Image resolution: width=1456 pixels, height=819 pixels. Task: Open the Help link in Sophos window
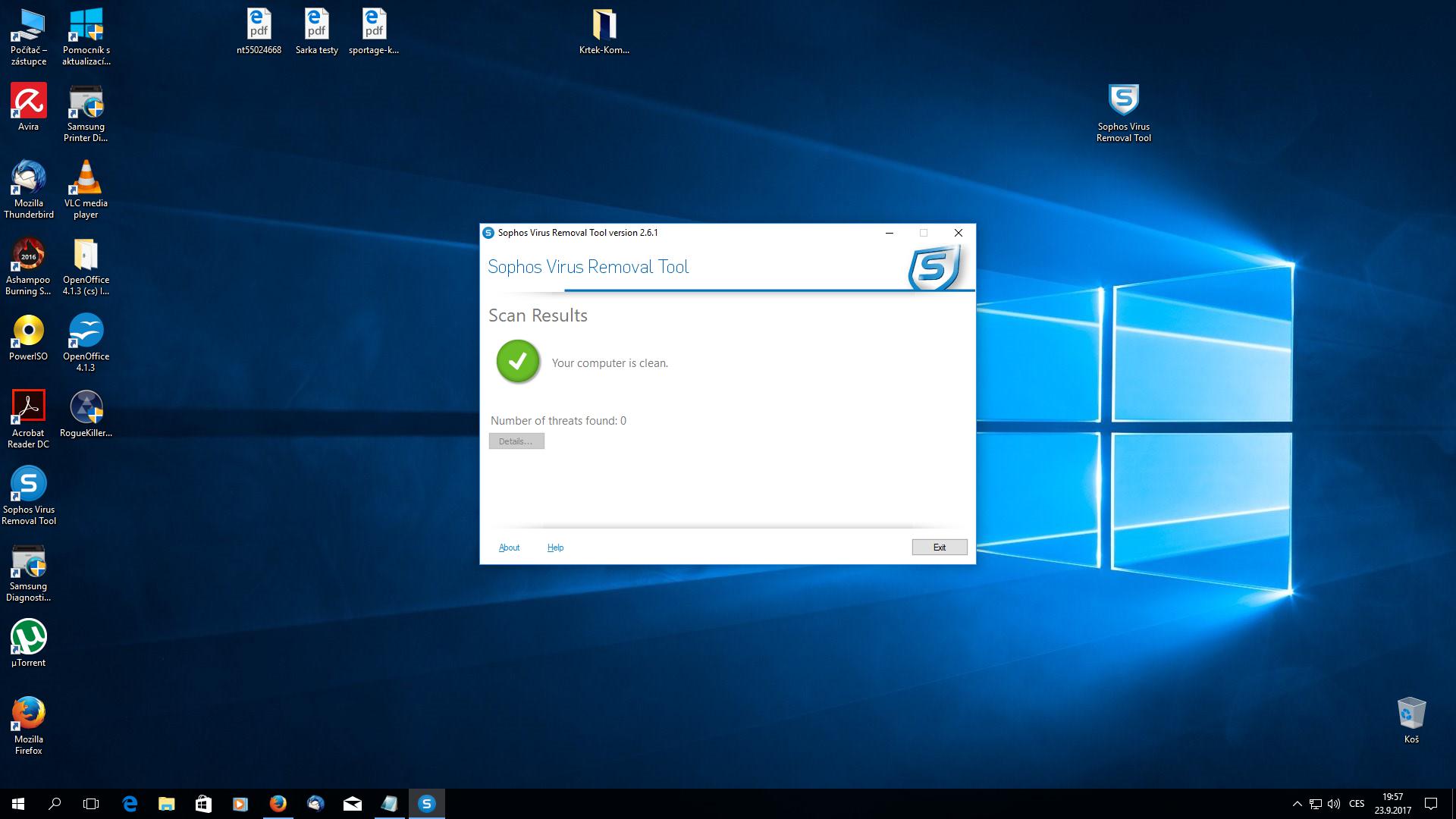555,548
